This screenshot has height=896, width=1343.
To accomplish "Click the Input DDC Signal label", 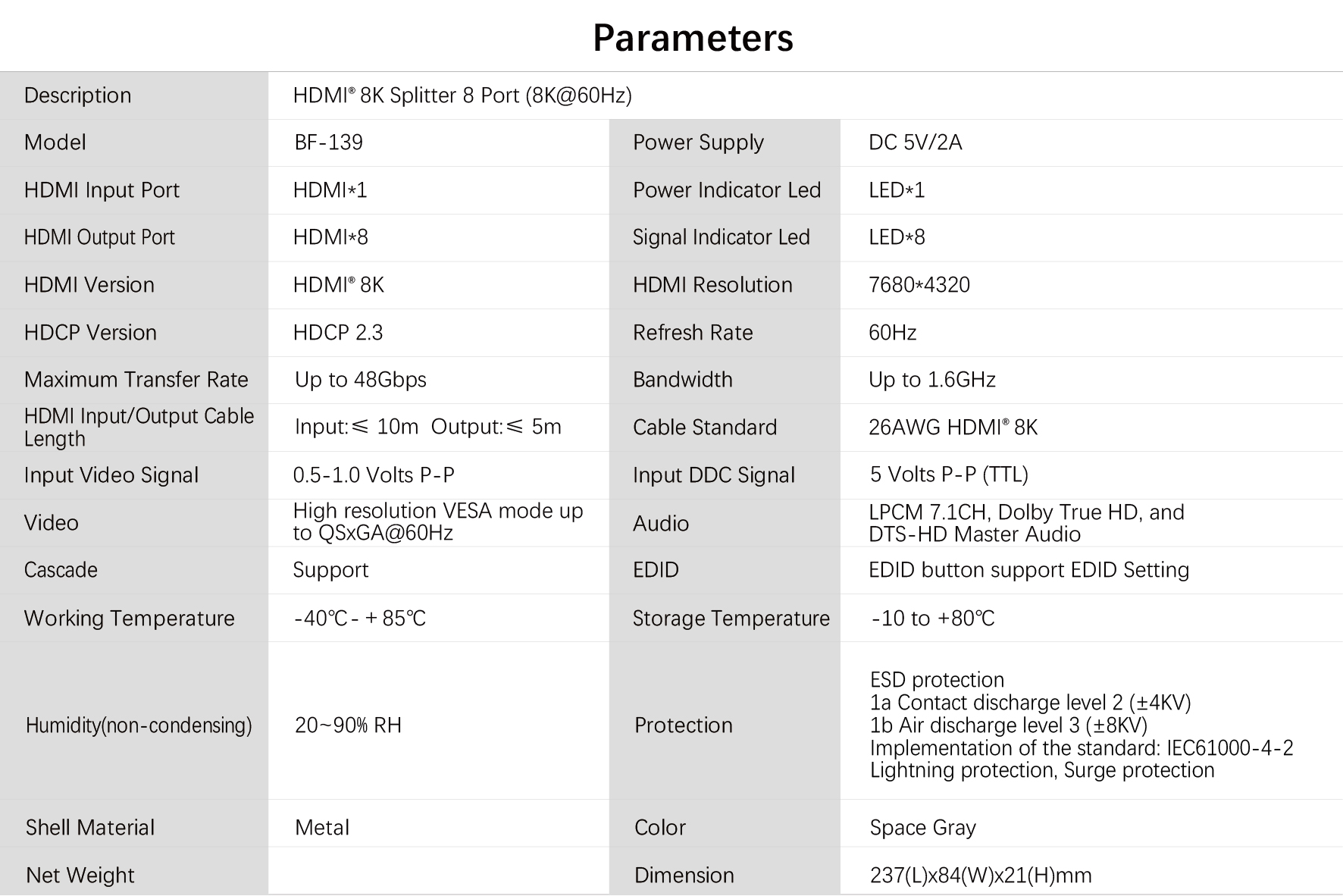I will [x=714, y=475].
